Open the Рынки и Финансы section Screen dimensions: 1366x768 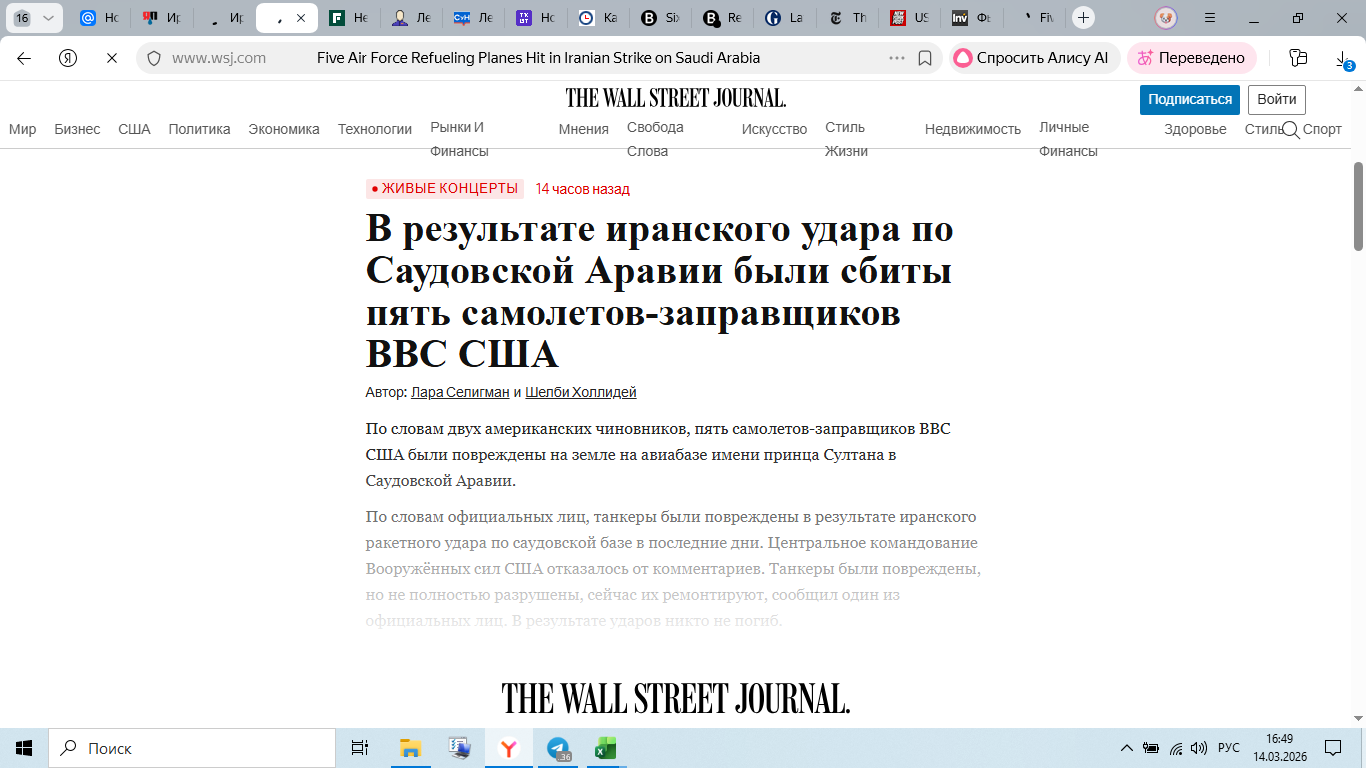[x=459, y=139]
